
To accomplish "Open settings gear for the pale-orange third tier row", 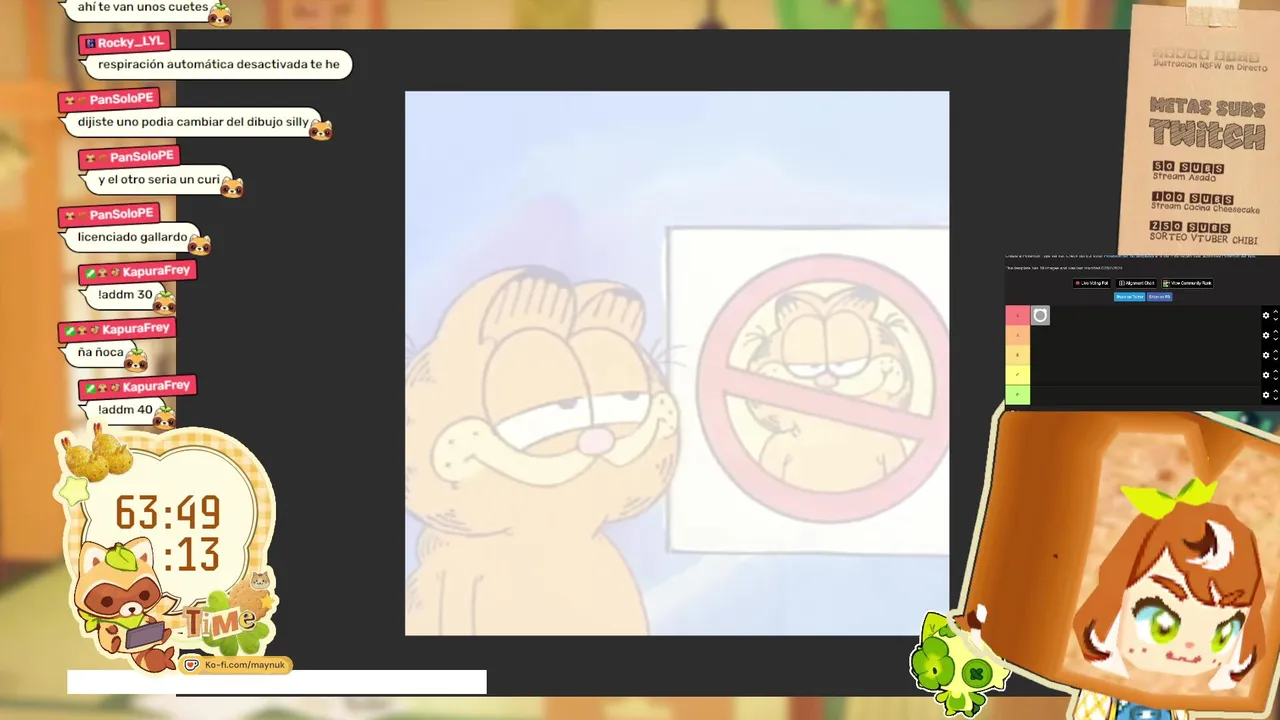I will (1266, 355).
